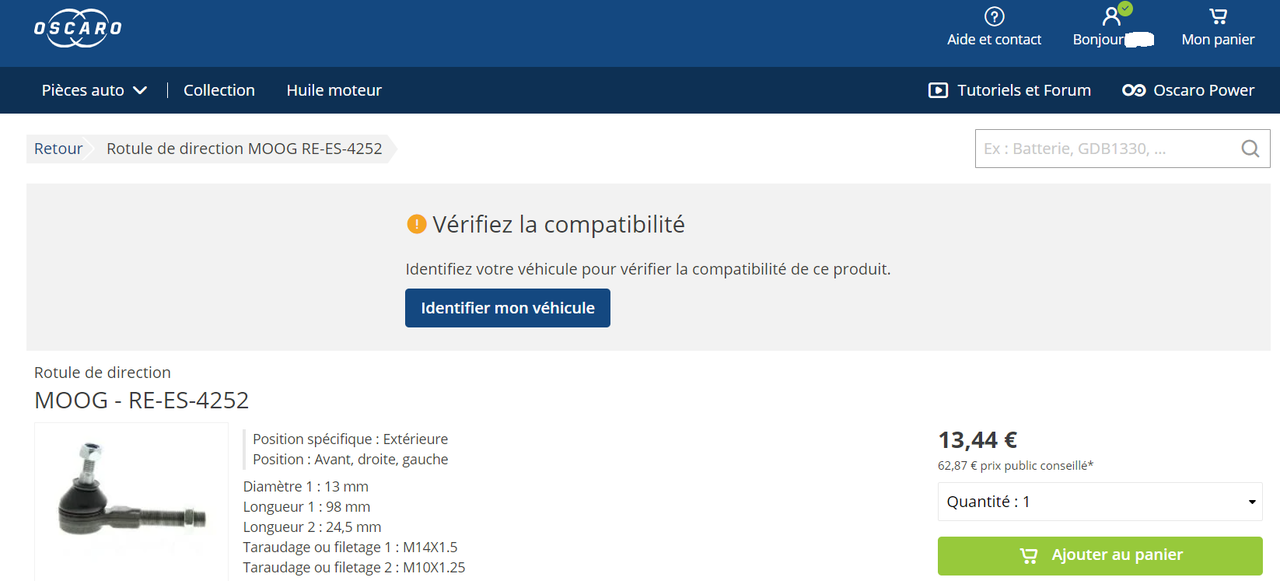Open the Mon panier cart icon
This screenshot has height=581, width=1280.
pos(1218,16)
